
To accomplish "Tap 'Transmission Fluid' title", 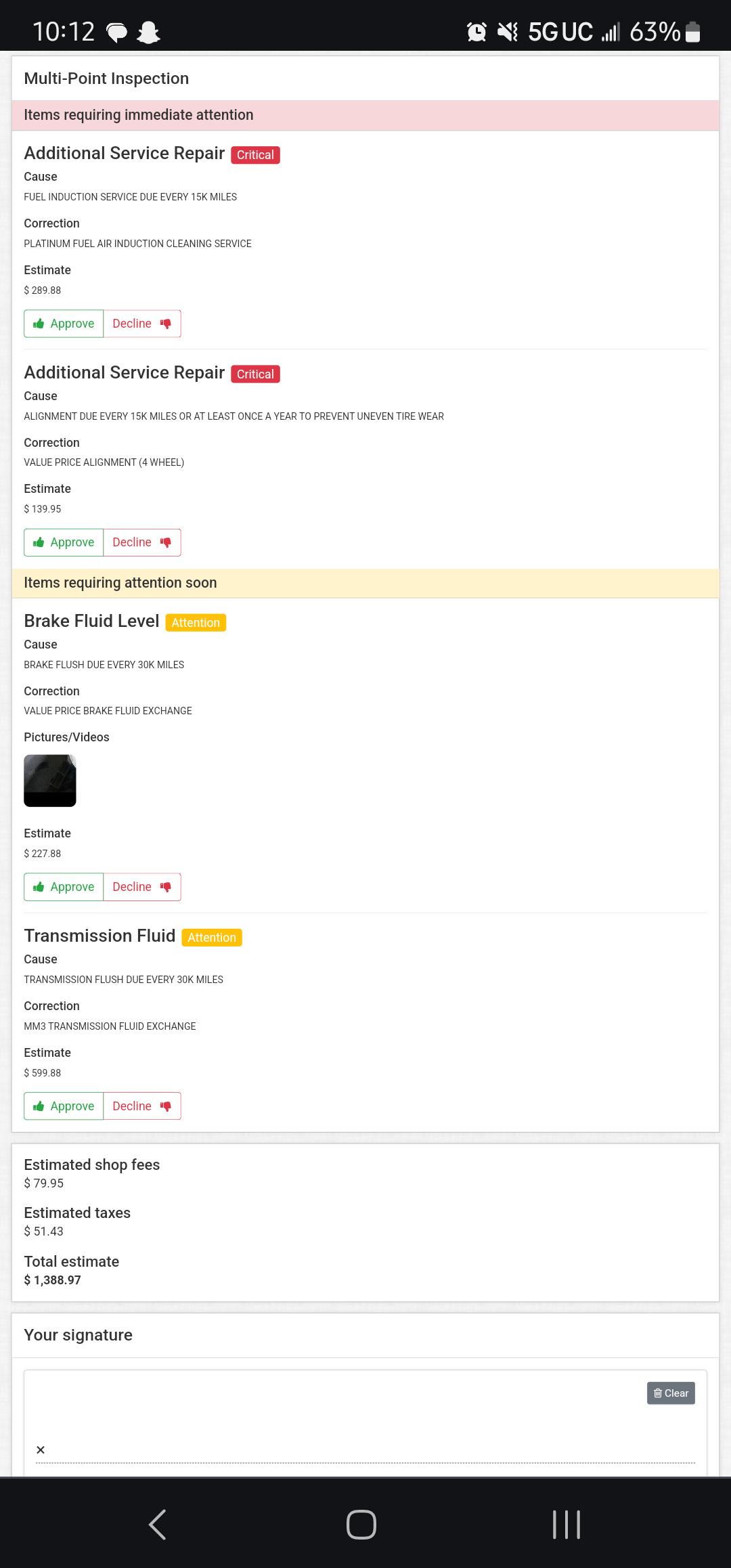I will point(99,936).
